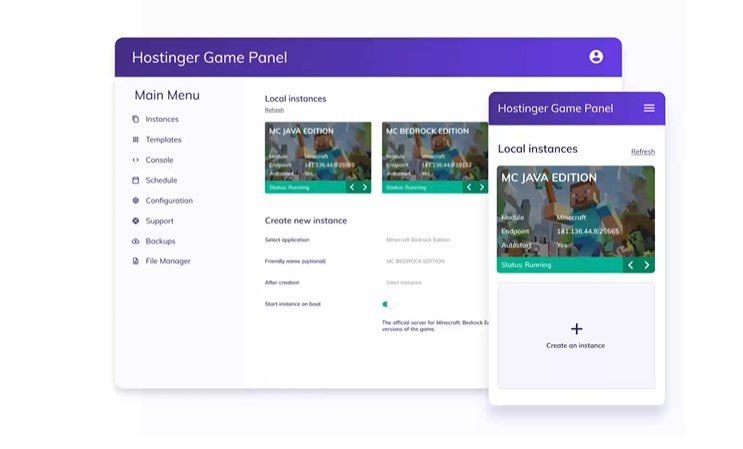The height and width of the screenshot is (449, 743).
Task: Click Status: Running on mobile Java card
Action: 526,265
